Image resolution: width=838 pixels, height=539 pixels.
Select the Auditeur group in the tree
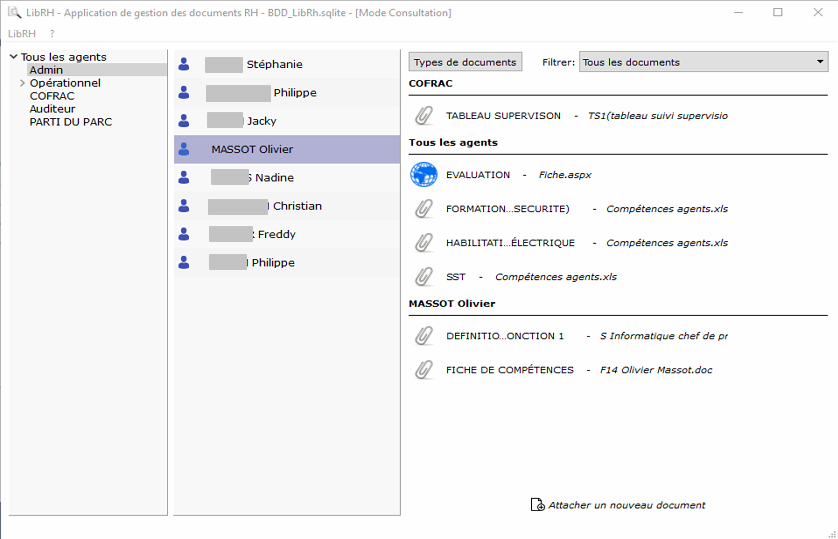(52, 109)
